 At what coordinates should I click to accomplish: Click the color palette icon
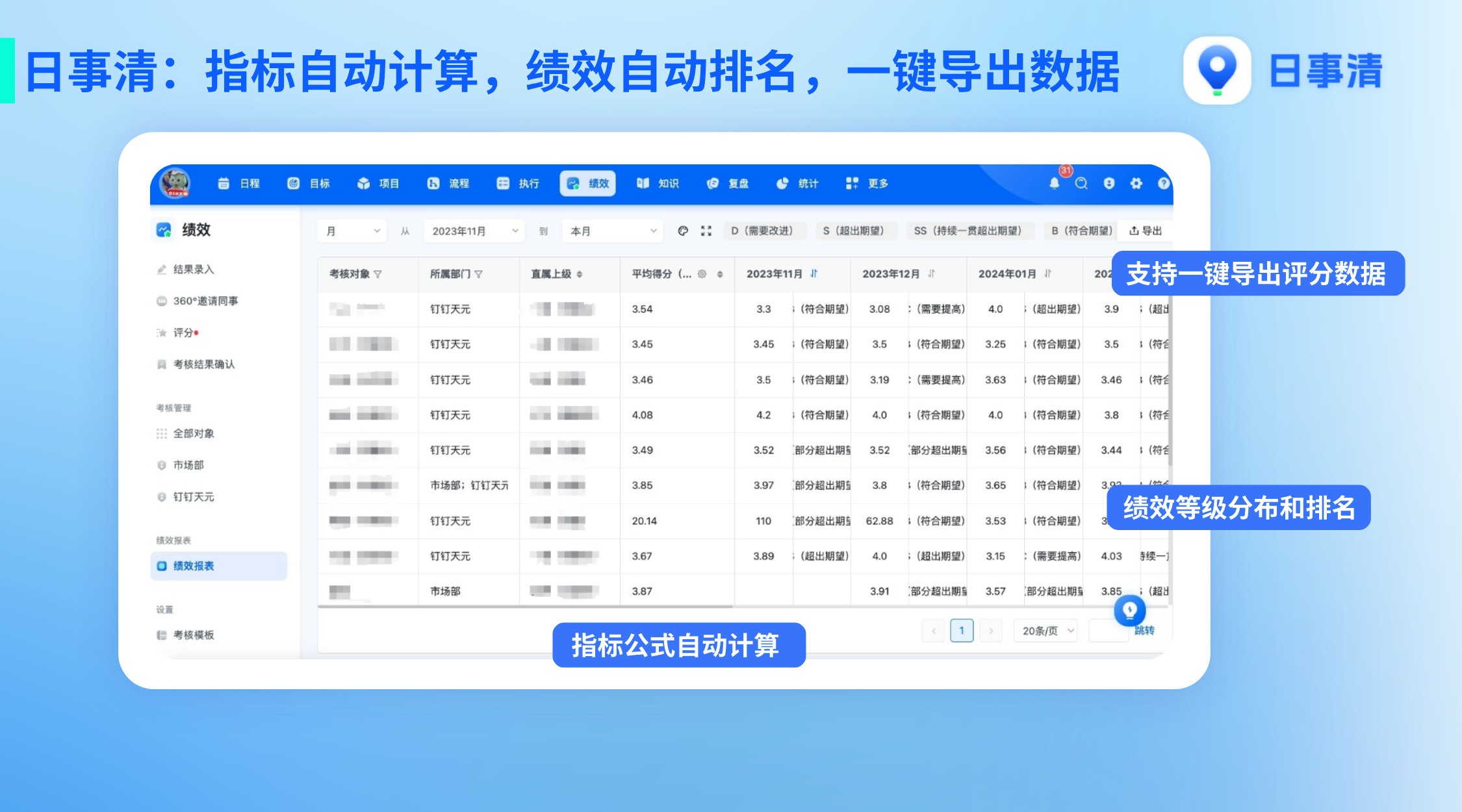[683, 231]
